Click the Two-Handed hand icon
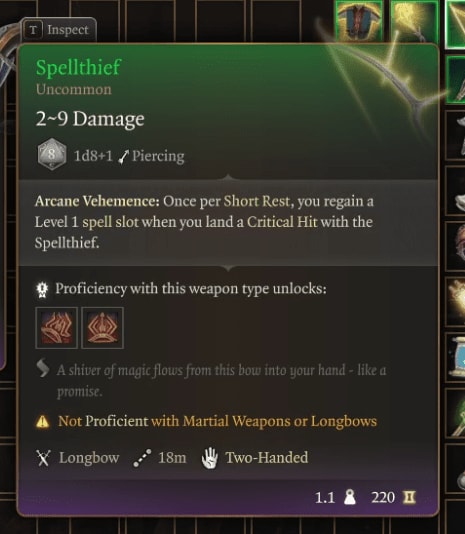Screen dimensions: 465x534 click(x=210, y=458)
